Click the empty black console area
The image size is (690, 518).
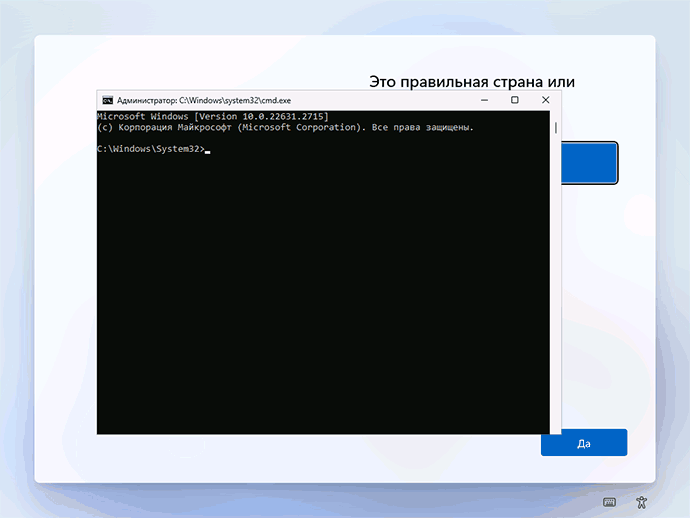coord(320,300)
